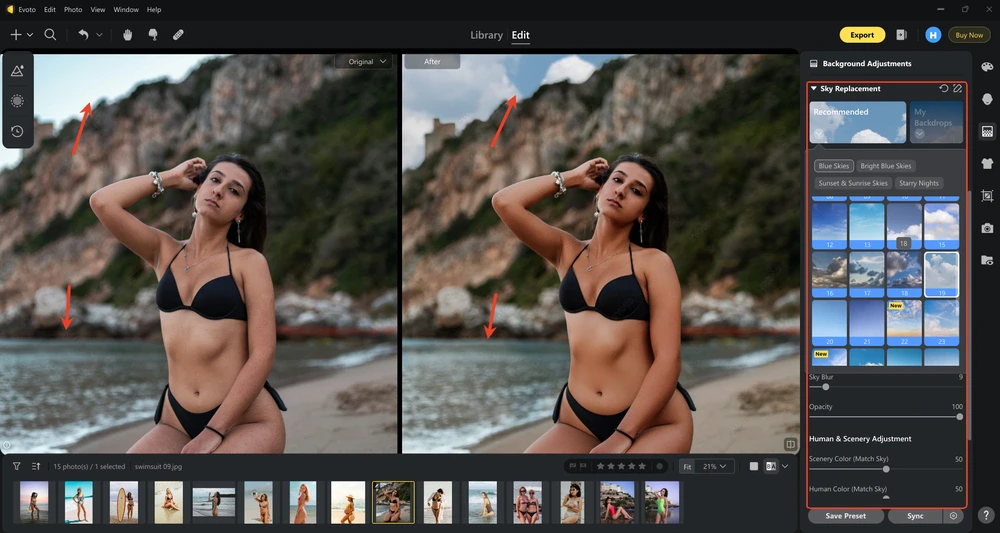1000x533 pixels.
Task: Adjust the Opacity slider handle
Action: click(959, 417)
